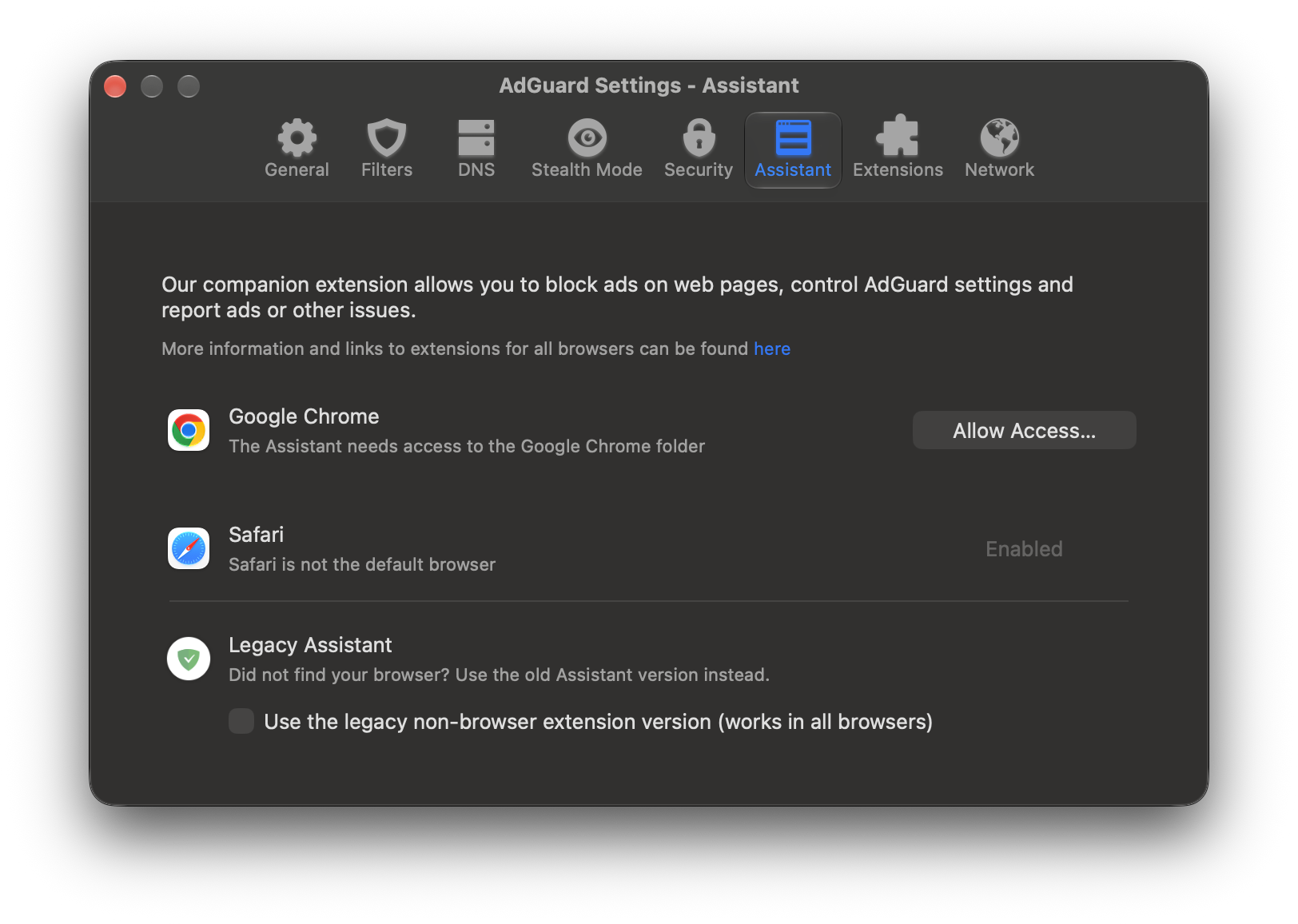Image resolution: width=1298 pixels, height=924 pixels.
Task: Go to the Network globe tab
Action: pos(999,149)
